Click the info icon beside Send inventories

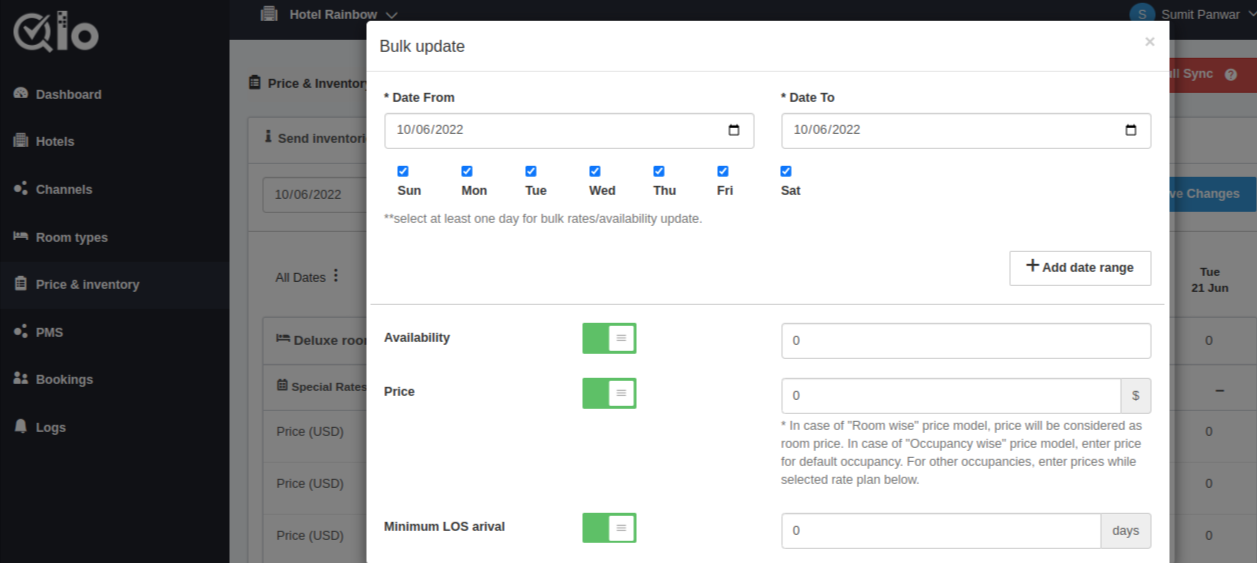(268, 136)
